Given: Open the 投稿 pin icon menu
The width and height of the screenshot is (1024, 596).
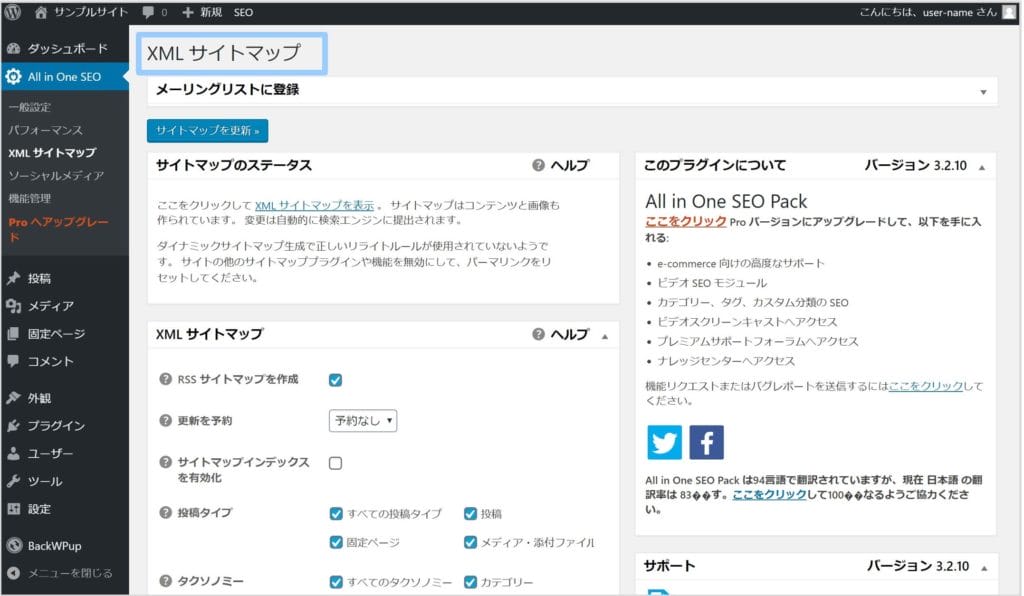Looking at the screenshot, I should coord(13,278).
